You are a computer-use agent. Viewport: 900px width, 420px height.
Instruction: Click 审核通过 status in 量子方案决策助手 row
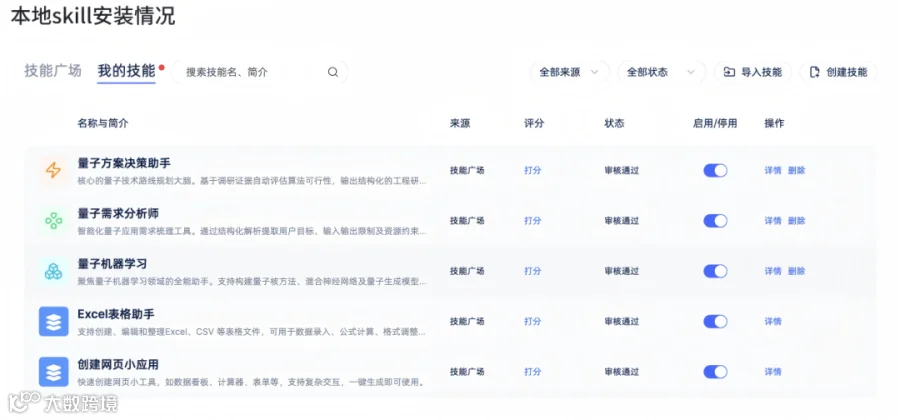click(622, 170)
